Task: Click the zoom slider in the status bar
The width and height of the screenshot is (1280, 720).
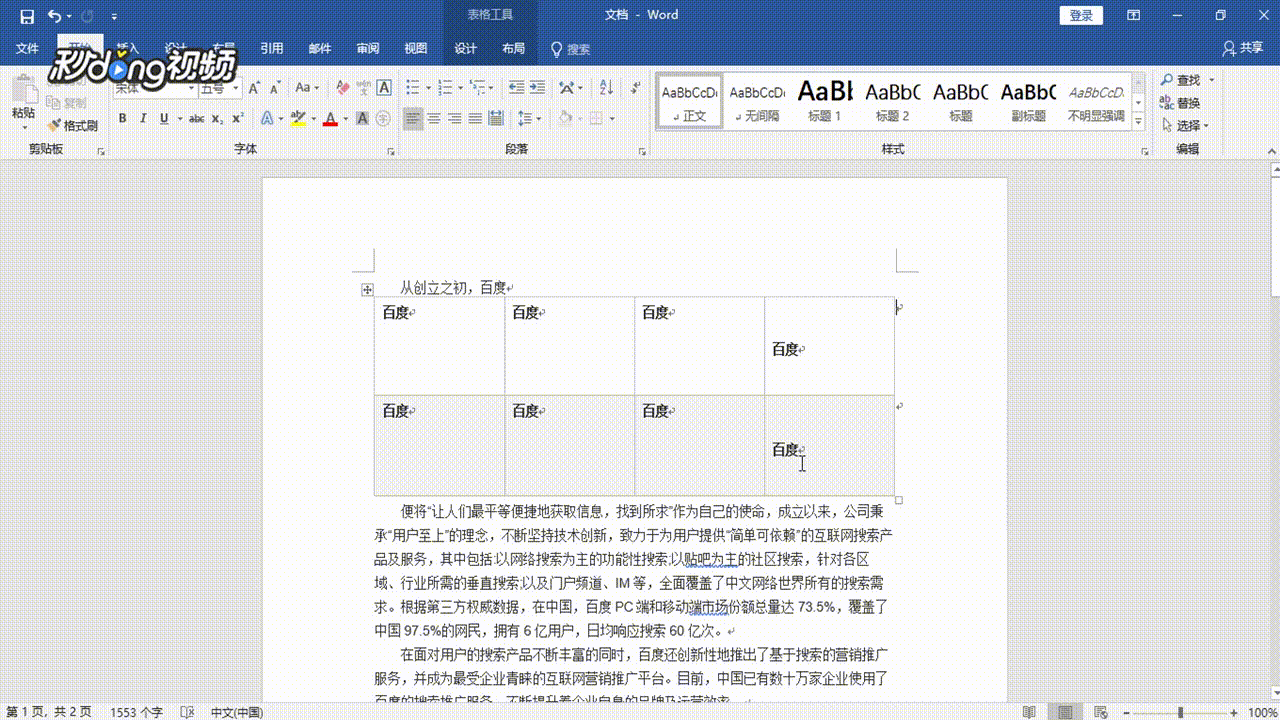Action: point(1180,712)
